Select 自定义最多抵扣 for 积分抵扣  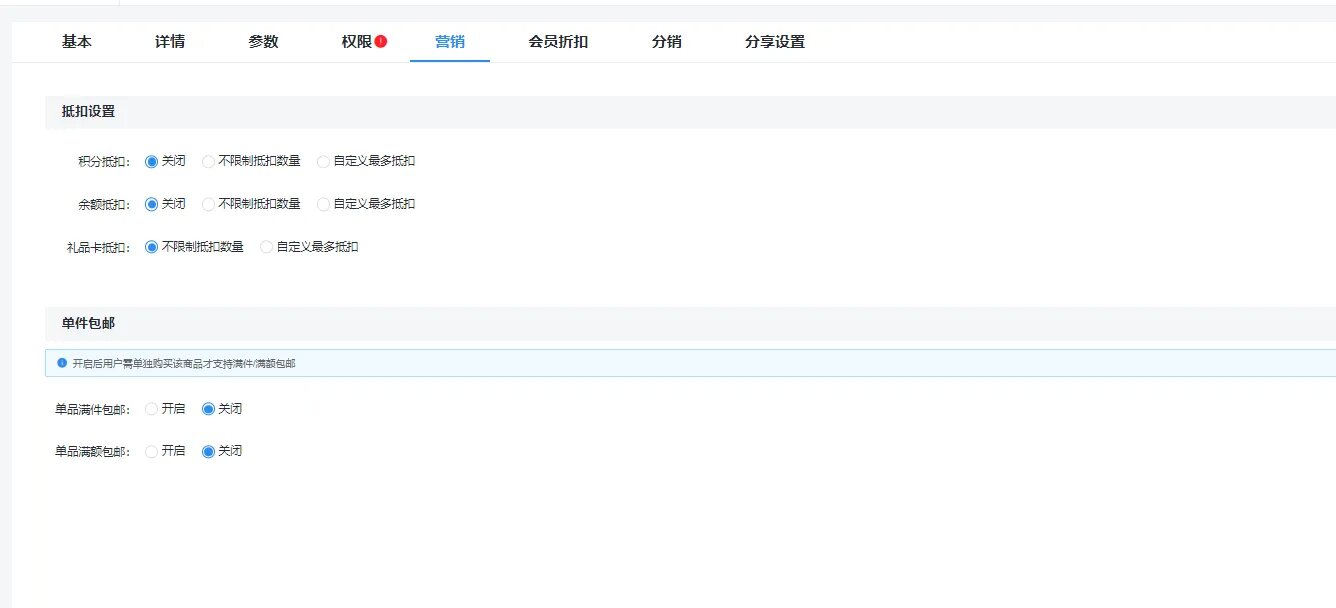[323, 161]
